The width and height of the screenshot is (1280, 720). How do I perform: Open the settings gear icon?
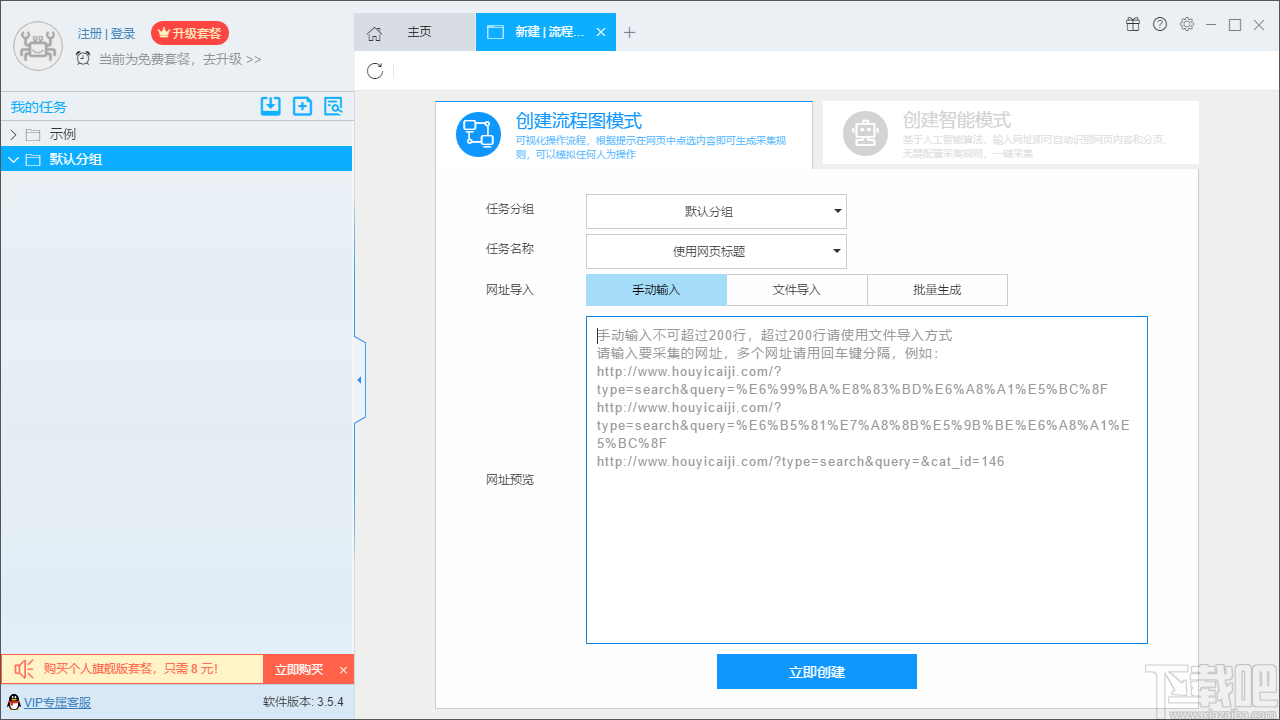point(1187,24)
